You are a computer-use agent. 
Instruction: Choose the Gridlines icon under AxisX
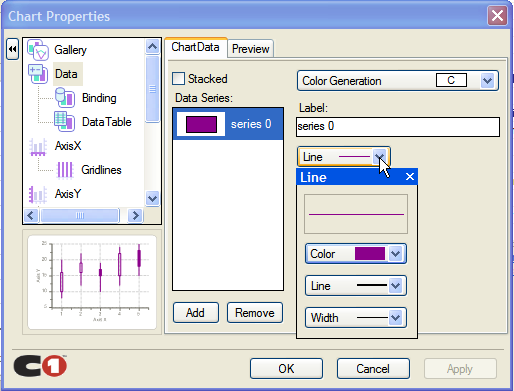(x=65, y=170)
